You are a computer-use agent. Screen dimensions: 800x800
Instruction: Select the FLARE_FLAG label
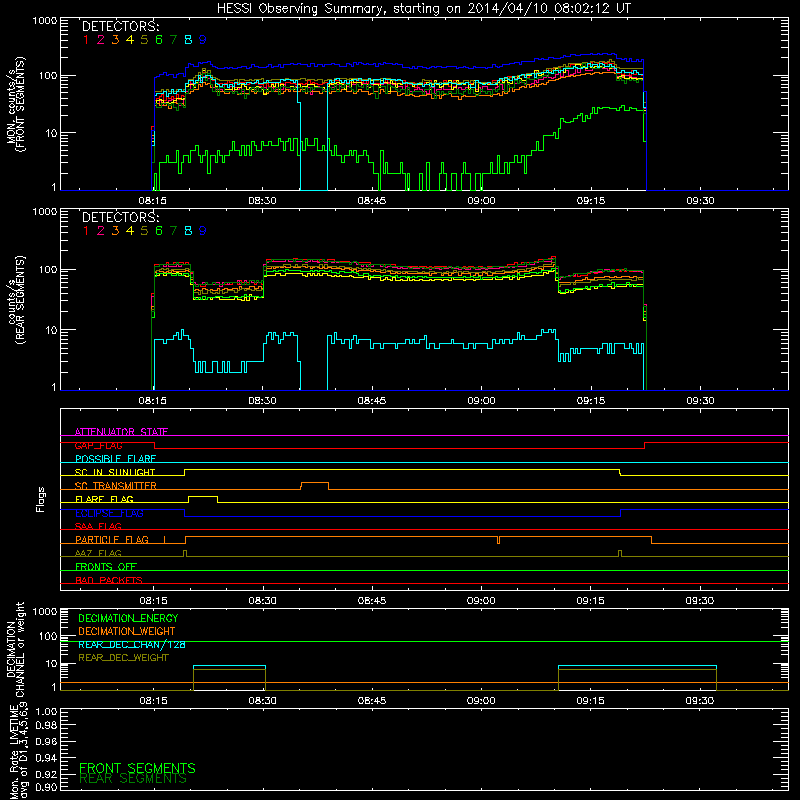(104, 499)
